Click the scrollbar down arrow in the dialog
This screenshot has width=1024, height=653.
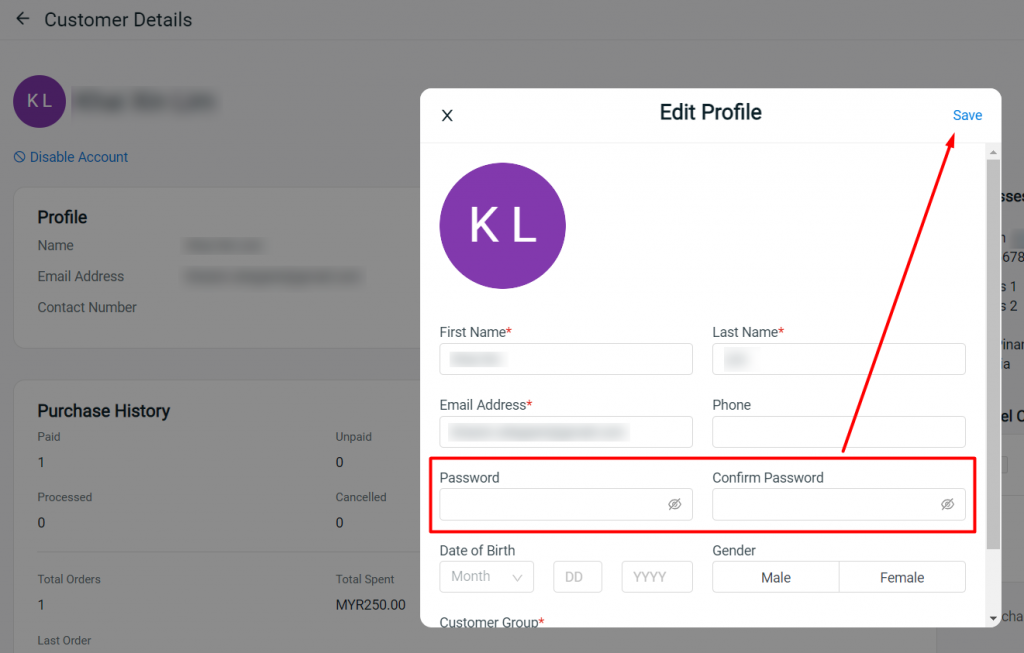993,618
